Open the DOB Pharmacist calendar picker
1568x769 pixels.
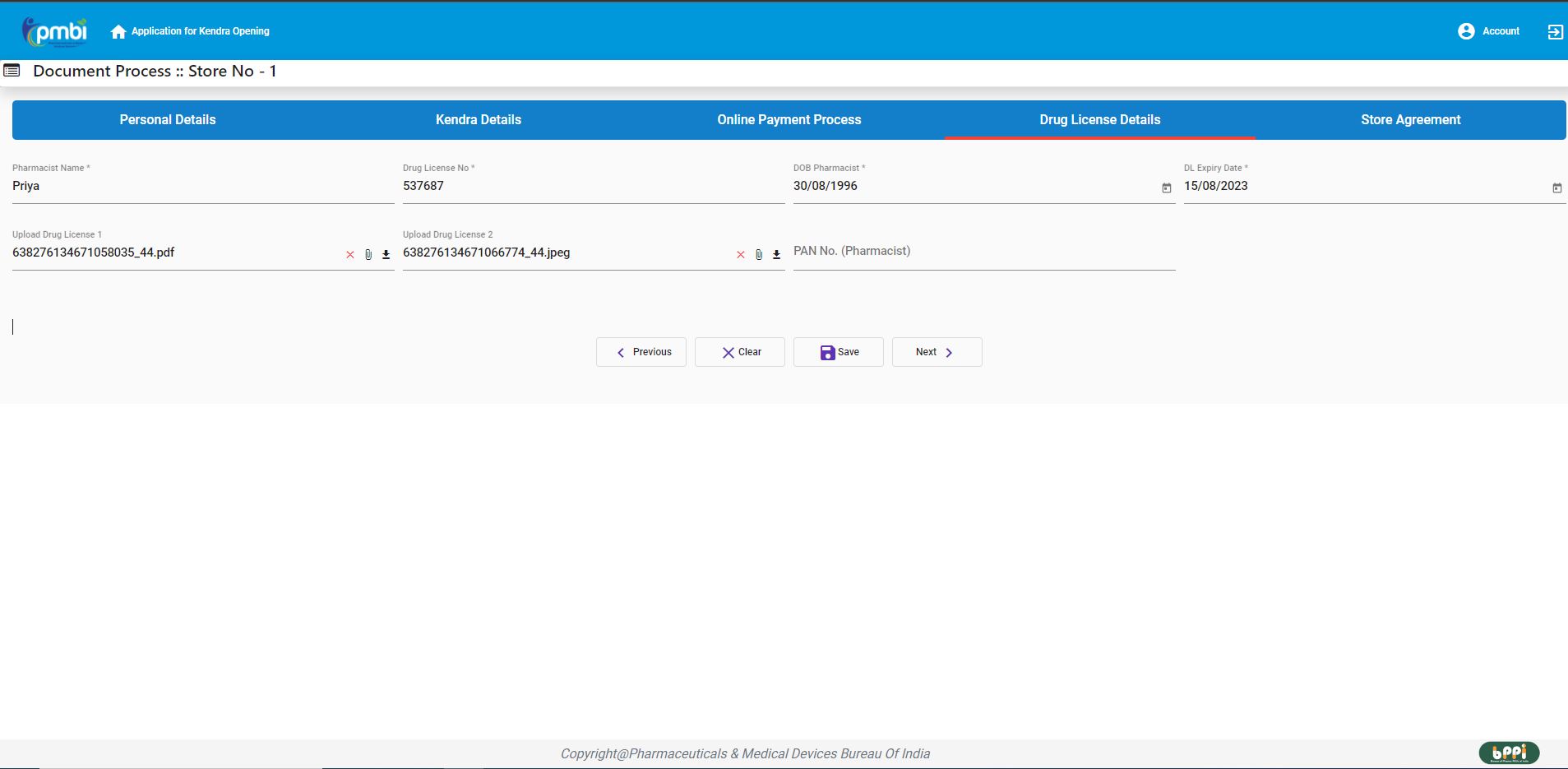click(x=1166, y=188)
